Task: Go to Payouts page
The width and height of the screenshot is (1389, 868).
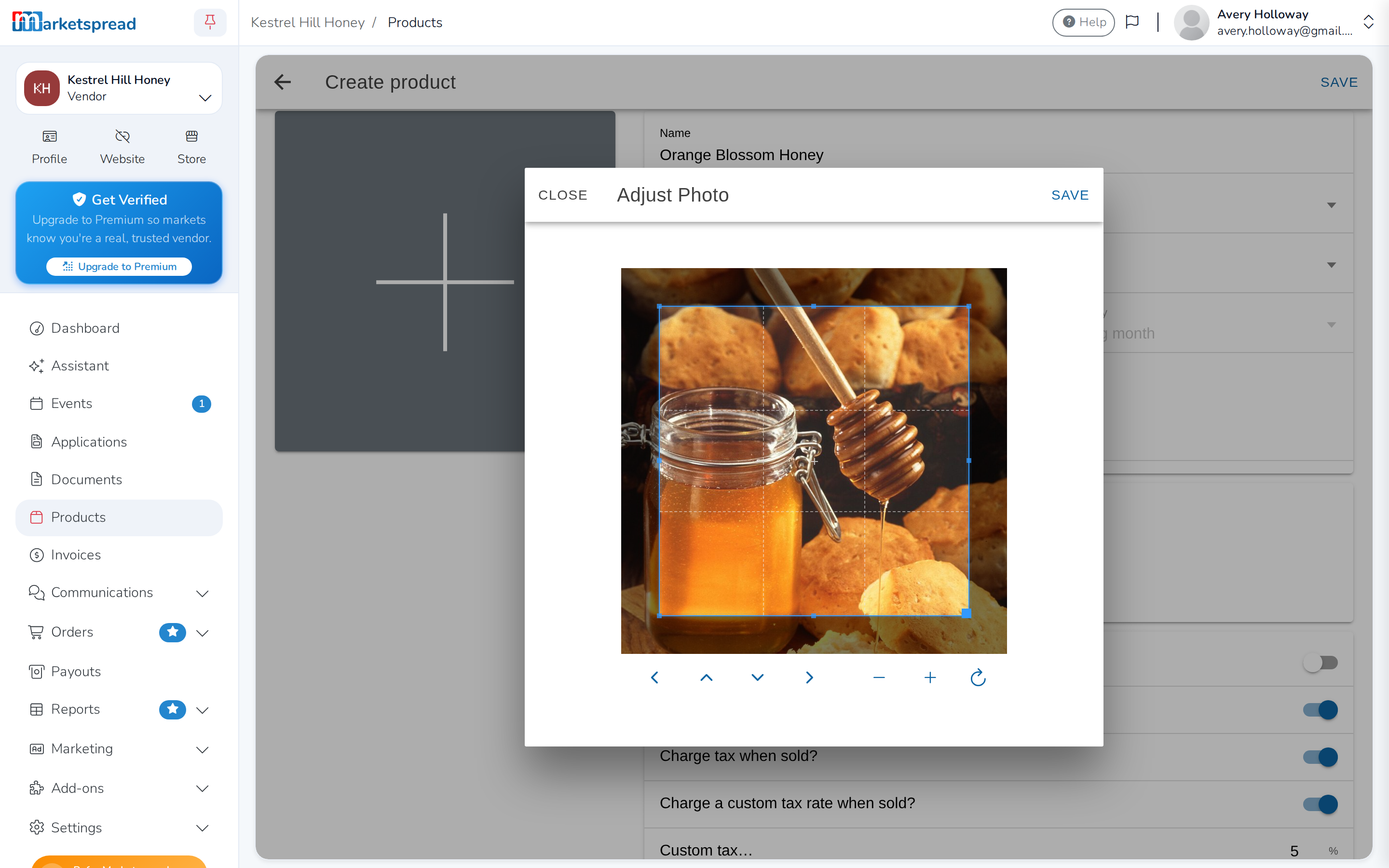Action: click(119, 671)
